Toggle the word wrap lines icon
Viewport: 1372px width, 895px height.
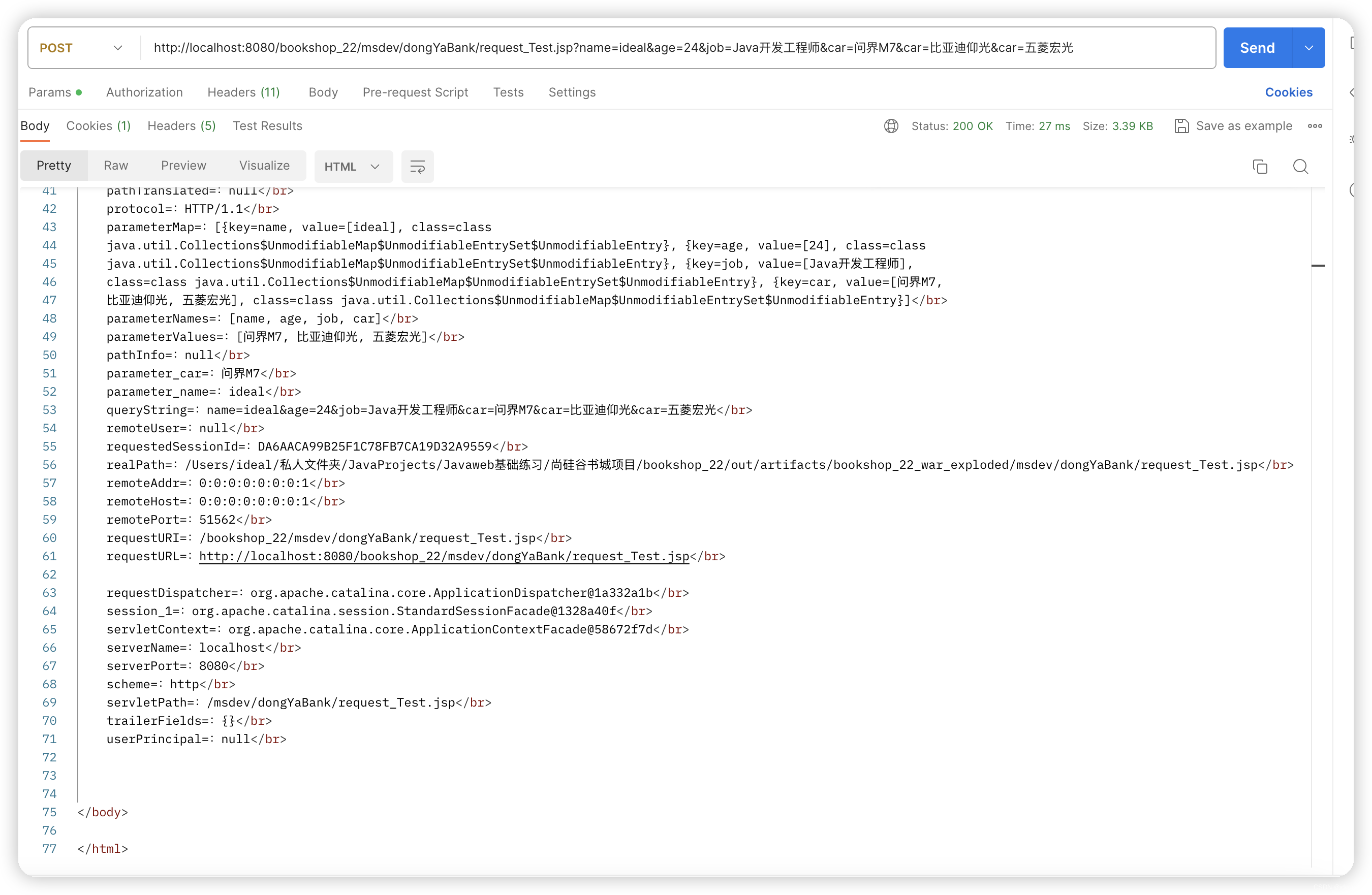(x=417, y=167)
